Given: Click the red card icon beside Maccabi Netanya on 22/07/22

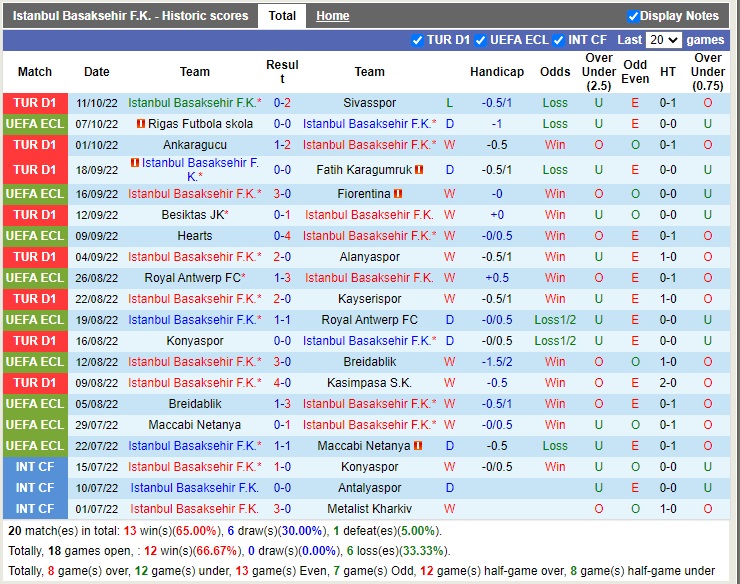Looking at the screenshot, I should [418, 445].
